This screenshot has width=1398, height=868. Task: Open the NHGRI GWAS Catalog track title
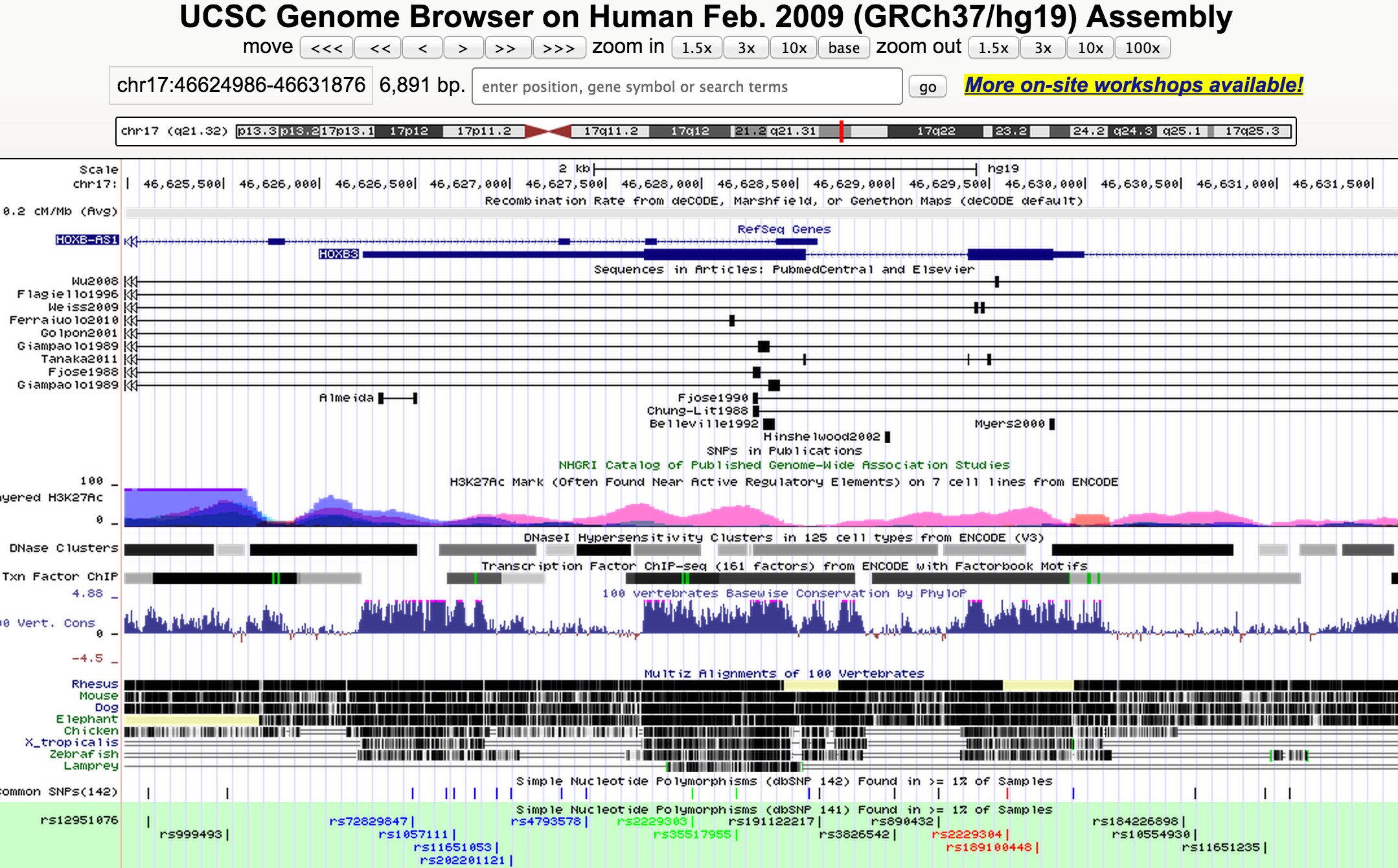click(783, 465)
